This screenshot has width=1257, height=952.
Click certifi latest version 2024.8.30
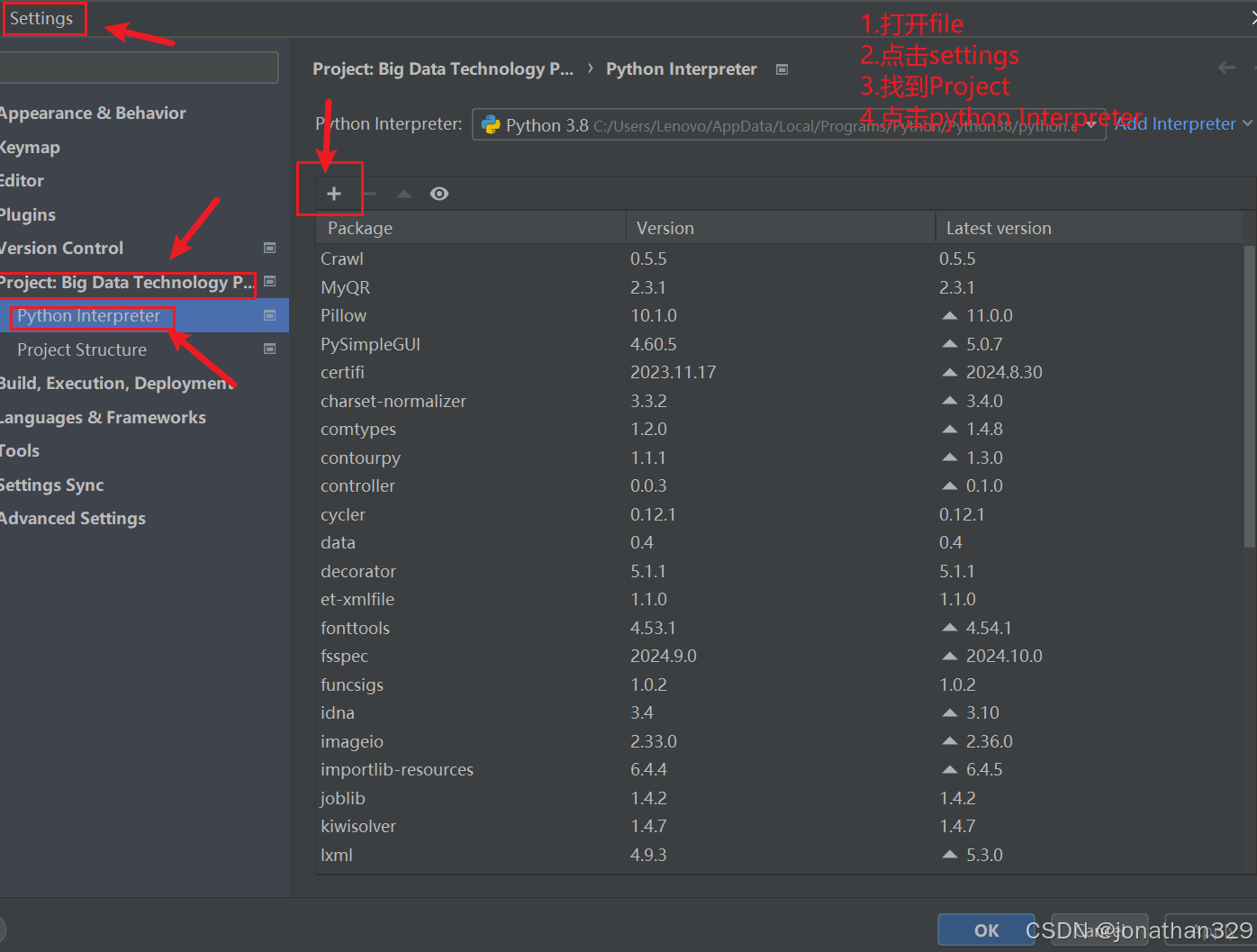point(1004,372)
